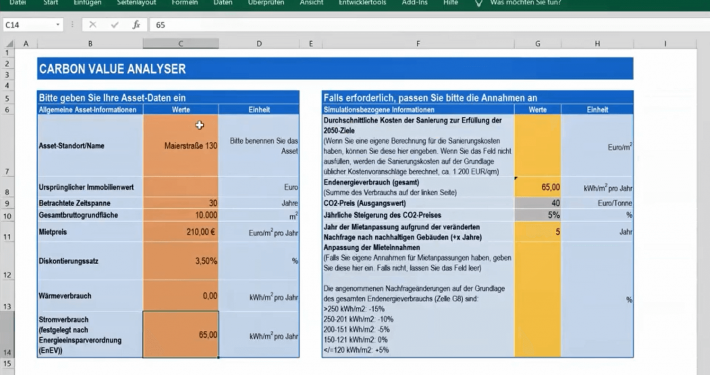Select column F header

pos(418,44)
